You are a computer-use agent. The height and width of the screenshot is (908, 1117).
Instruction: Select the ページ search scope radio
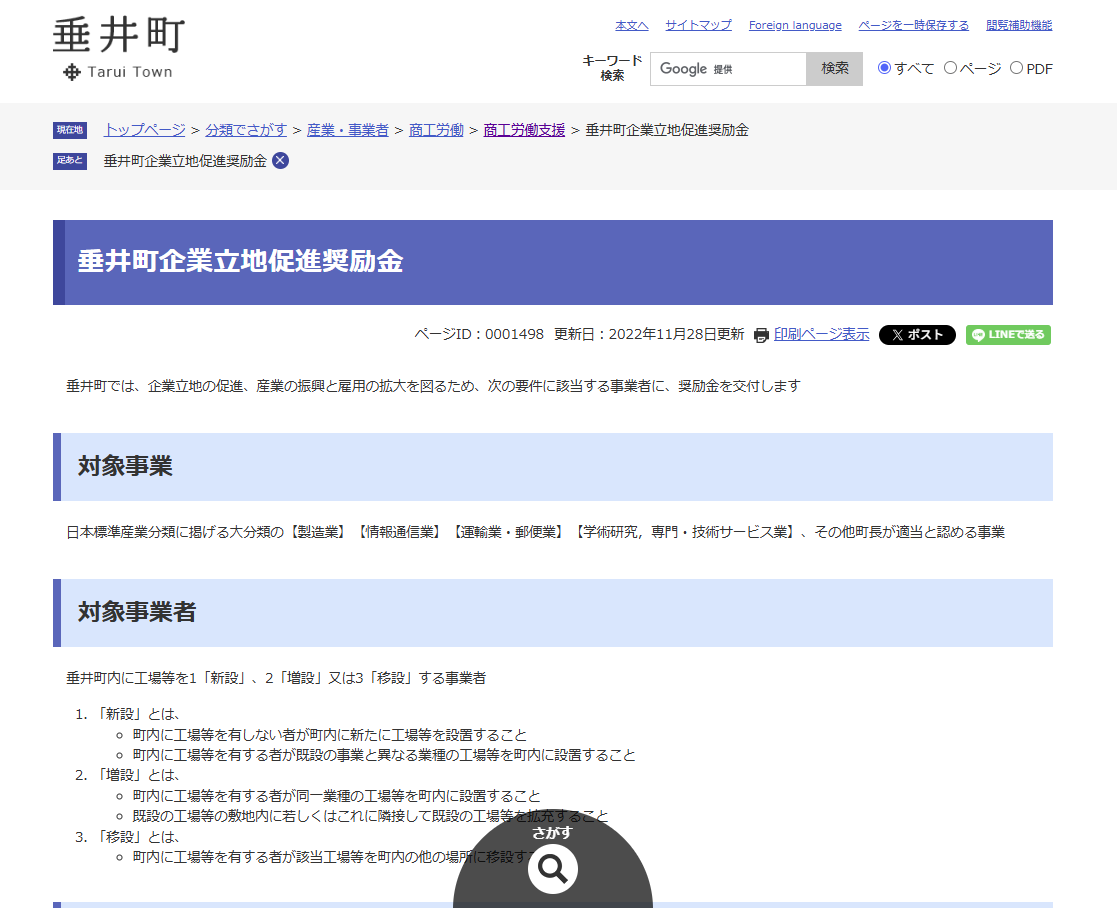click(950, 68)
